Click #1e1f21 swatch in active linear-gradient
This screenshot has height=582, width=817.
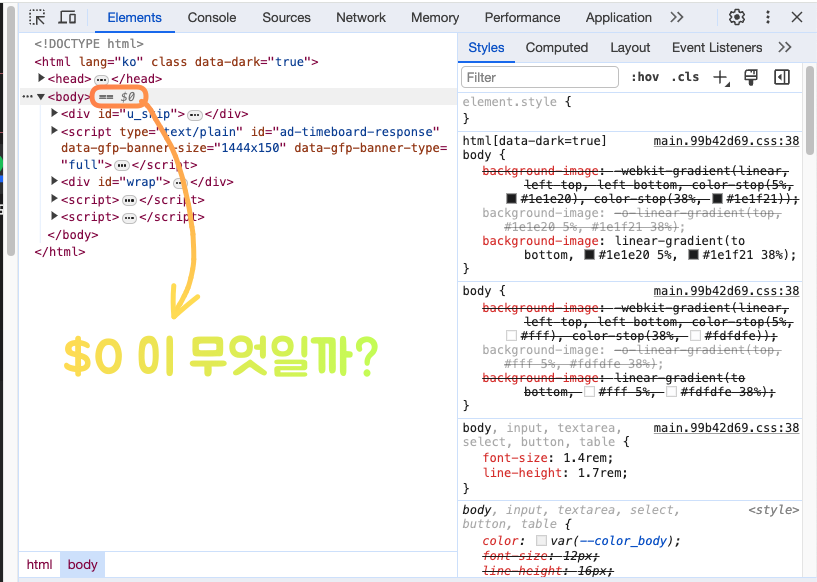pyautogui.click(x=693, y=255)
